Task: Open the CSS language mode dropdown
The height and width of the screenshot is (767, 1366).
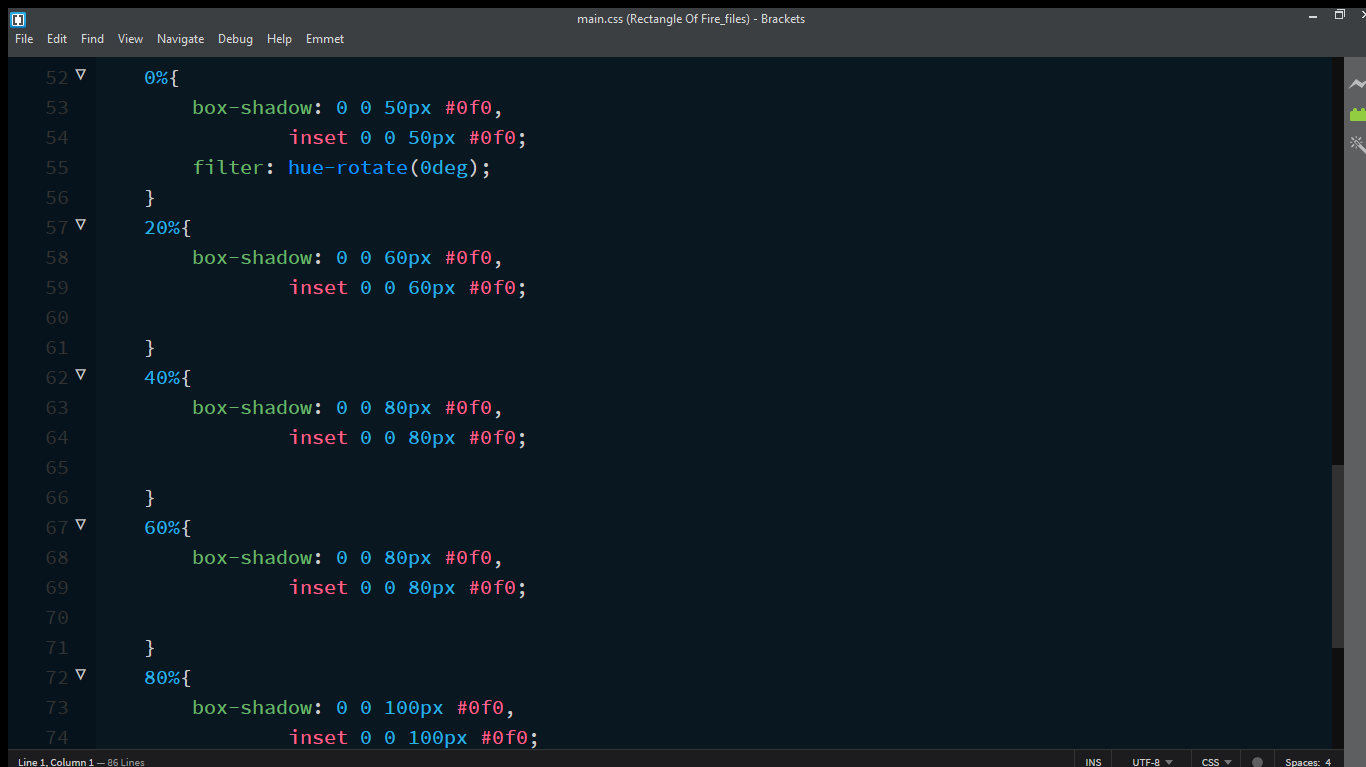Action: click(1216, 762)
